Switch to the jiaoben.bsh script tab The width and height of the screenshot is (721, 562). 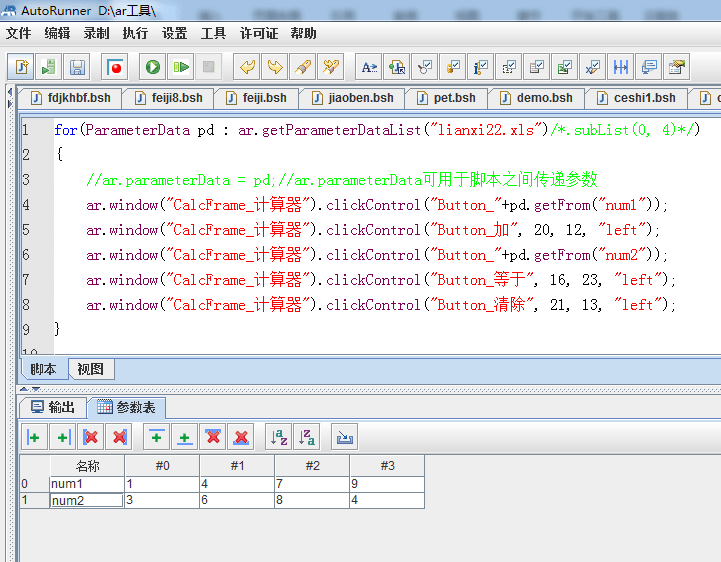[x=353, y=98]
